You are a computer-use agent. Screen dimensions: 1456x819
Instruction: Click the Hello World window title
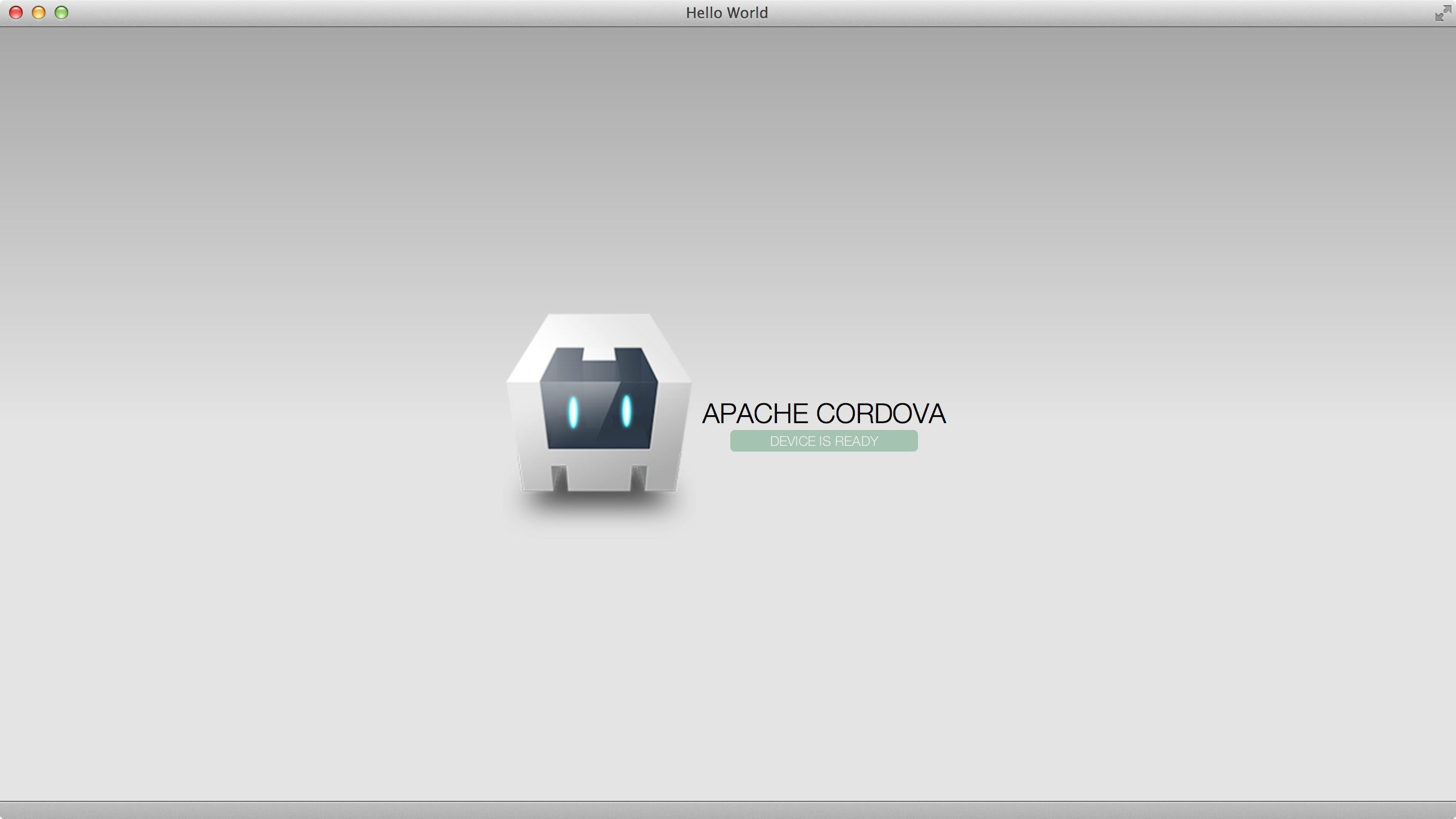726,13
